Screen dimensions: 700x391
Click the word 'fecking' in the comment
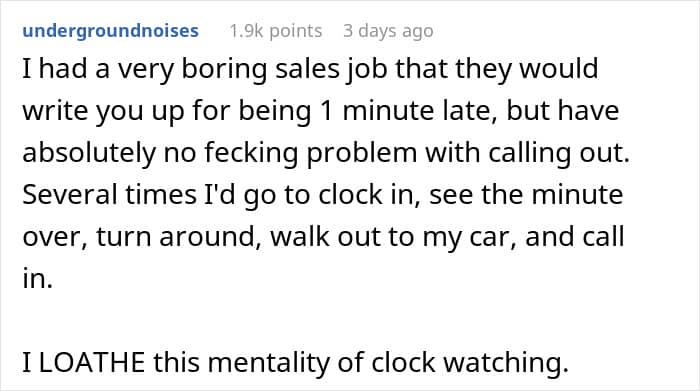251,153
